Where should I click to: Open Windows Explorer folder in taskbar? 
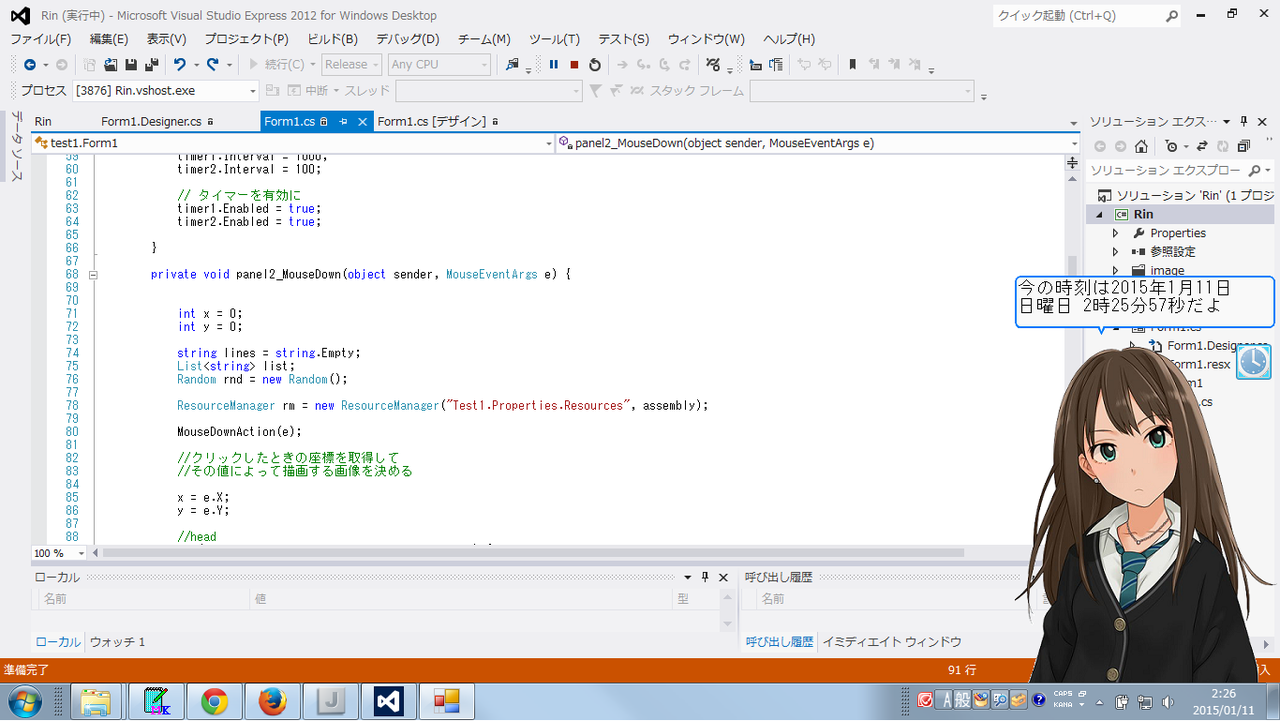tap(96, 702)
